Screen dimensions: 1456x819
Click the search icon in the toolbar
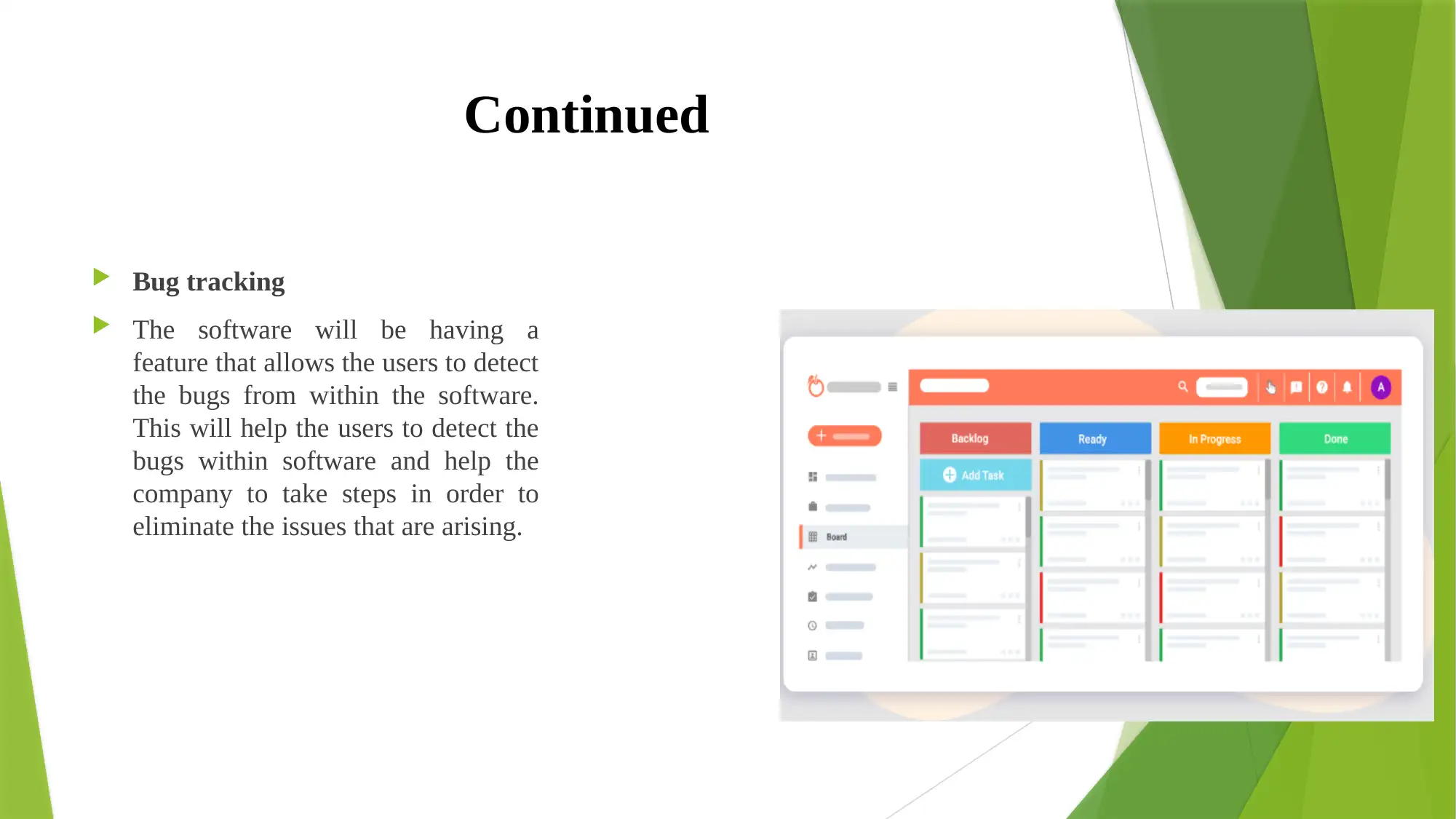click(1183, 387)
